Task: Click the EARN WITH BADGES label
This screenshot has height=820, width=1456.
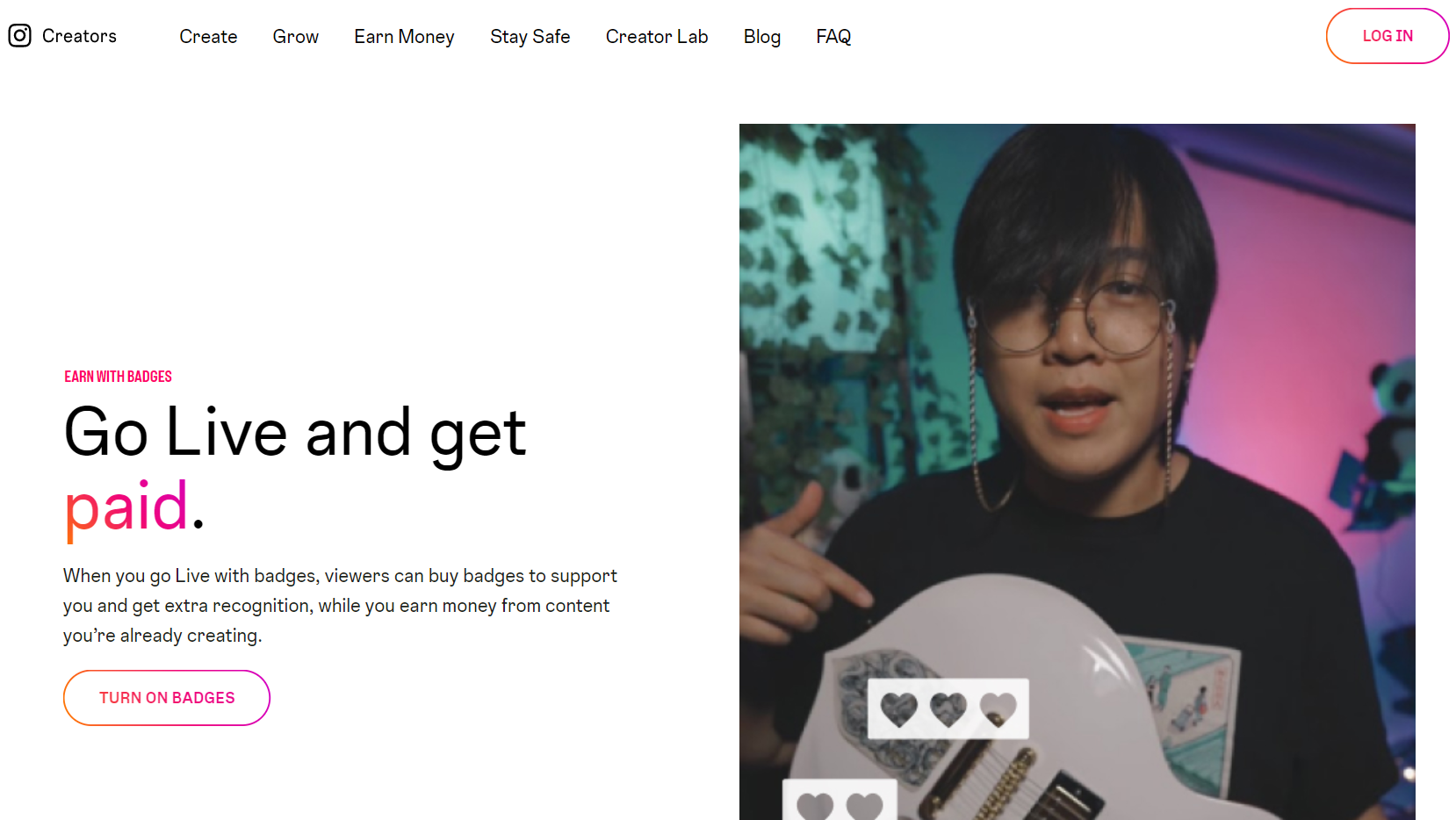Action: 118,377
